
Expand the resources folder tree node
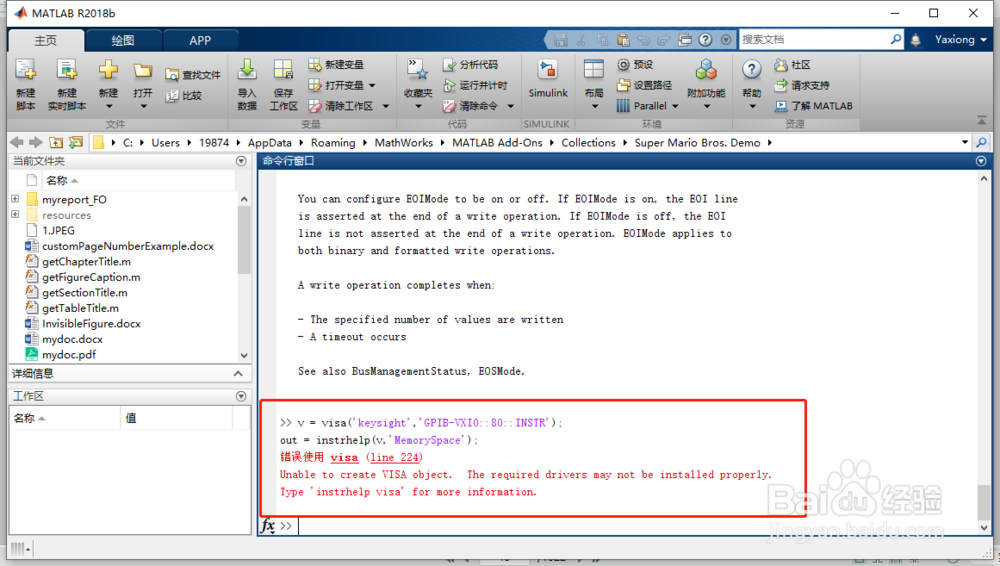point(15,214)
